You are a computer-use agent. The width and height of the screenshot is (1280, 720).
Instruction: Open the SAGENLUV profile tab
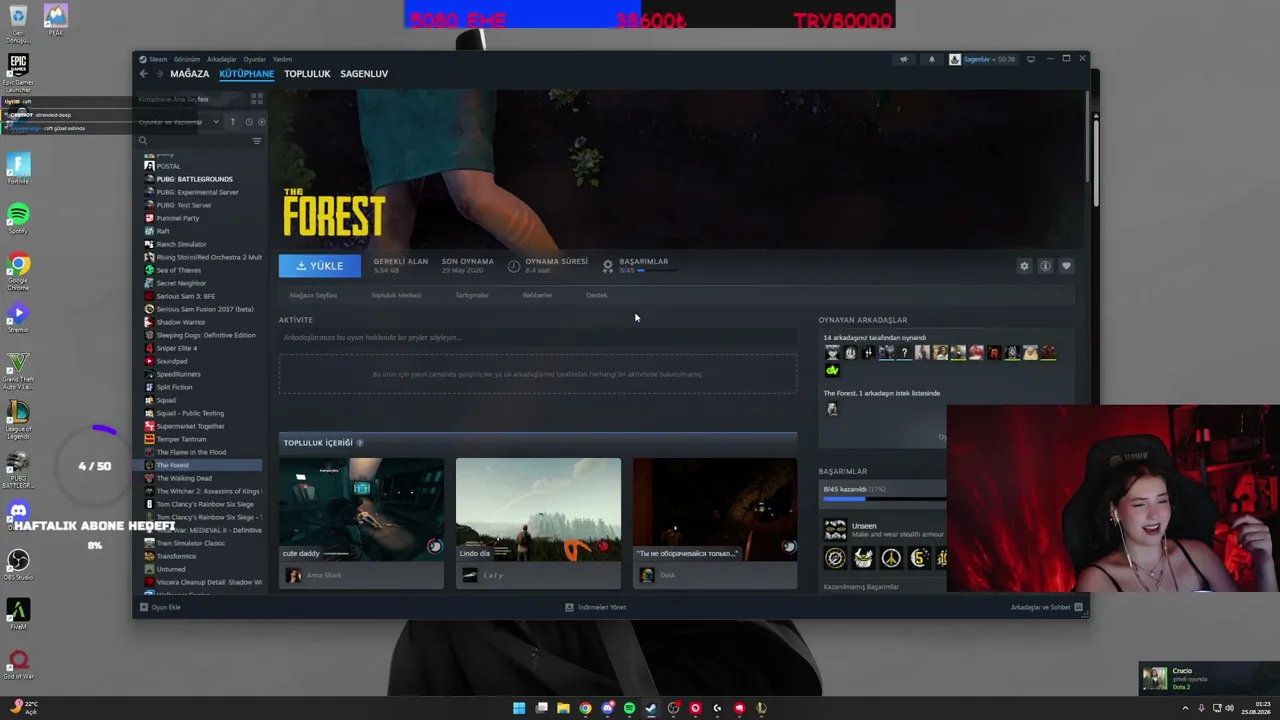point(364,74)
